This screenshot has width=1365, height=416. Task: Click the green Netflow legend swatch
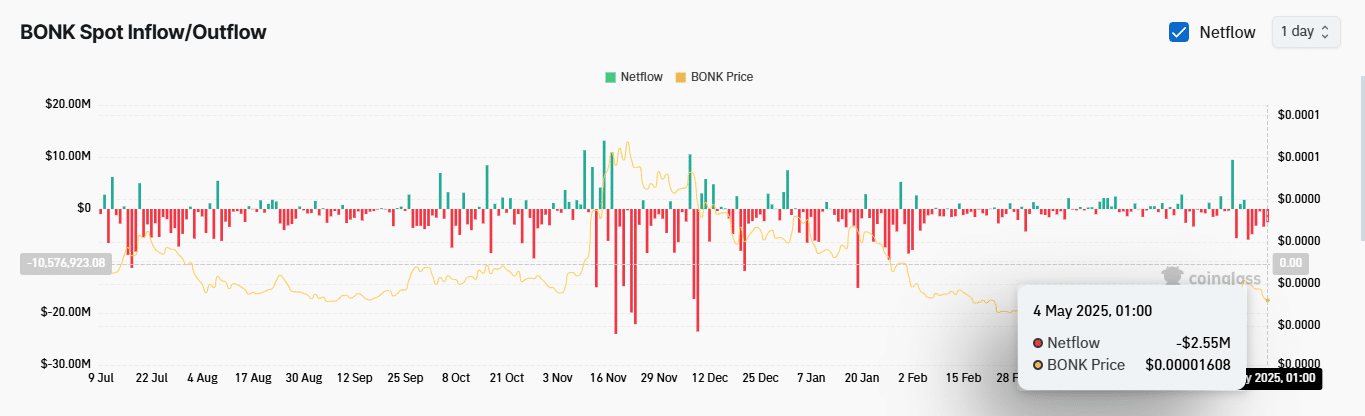coord(610,77)
